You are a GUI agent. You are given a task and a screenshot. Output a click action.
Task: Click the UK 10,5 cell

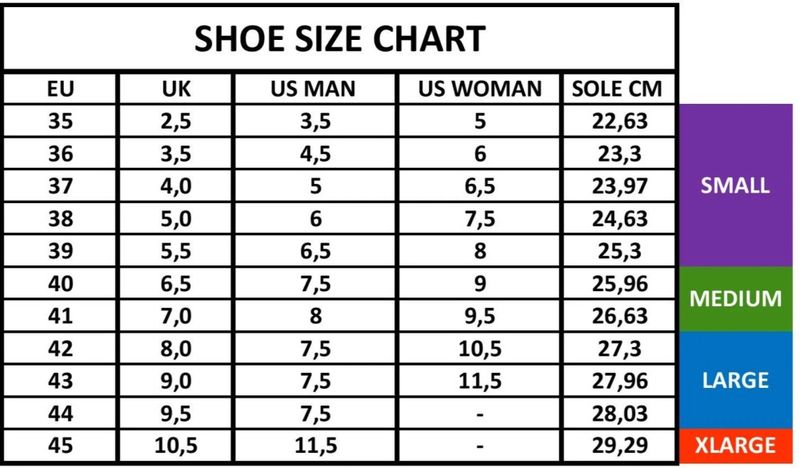176,445
